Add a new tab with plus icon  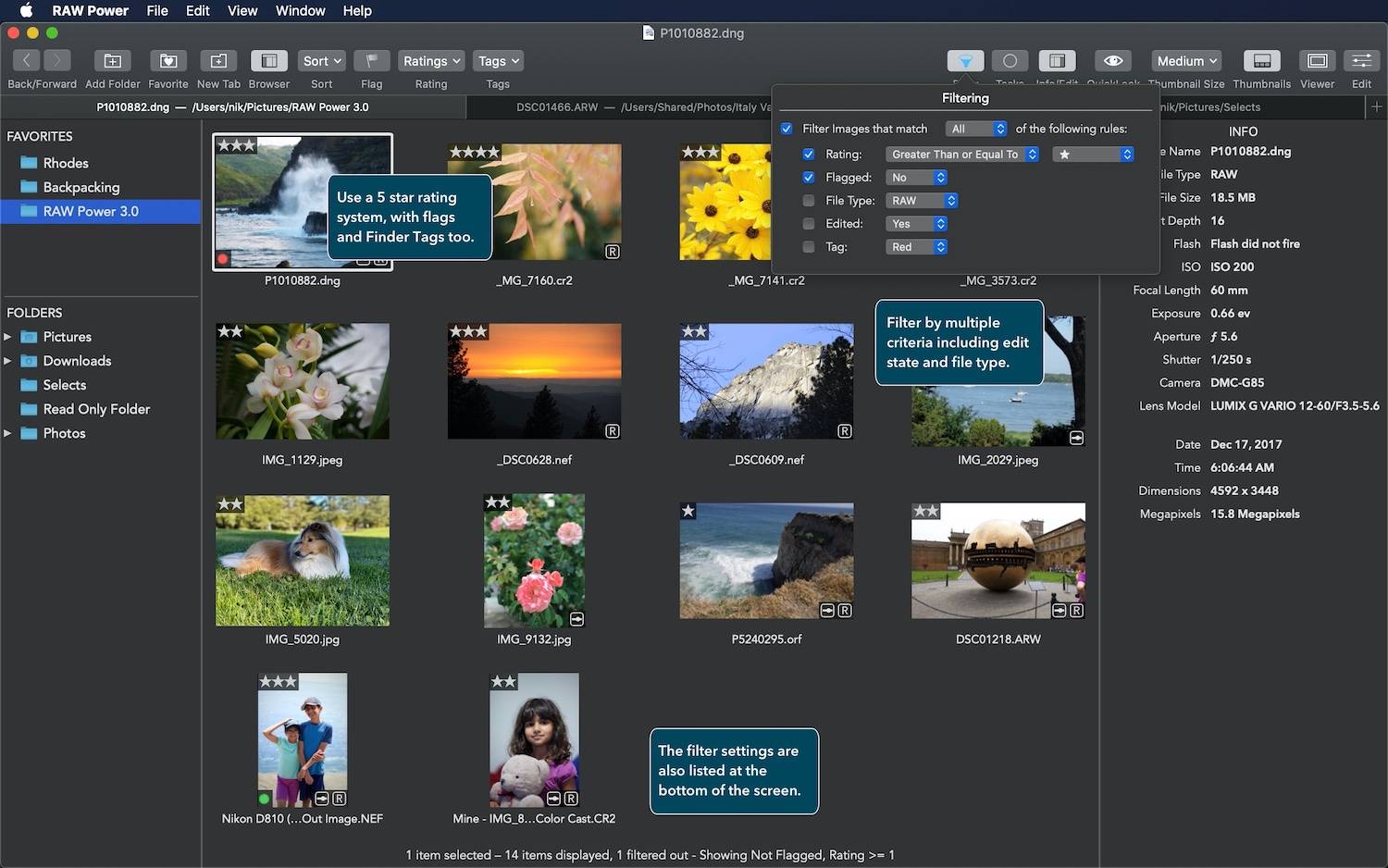[1377, 106]
